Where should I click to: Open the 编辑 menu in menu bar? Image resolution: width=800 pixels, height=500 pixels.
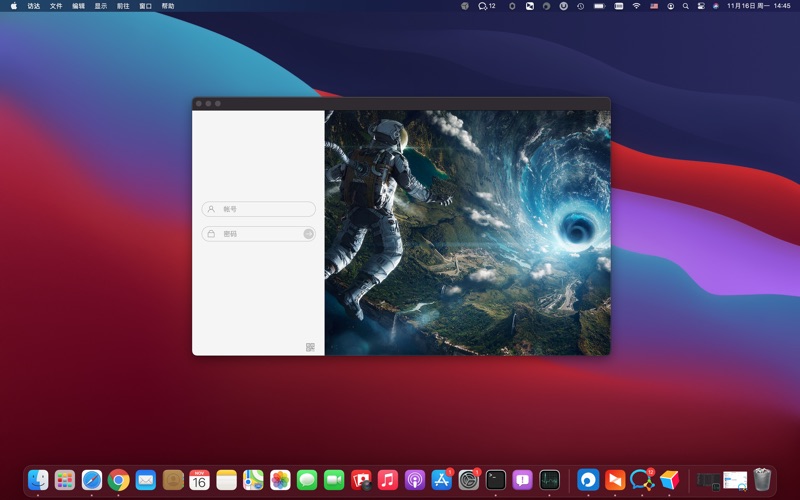78,6
